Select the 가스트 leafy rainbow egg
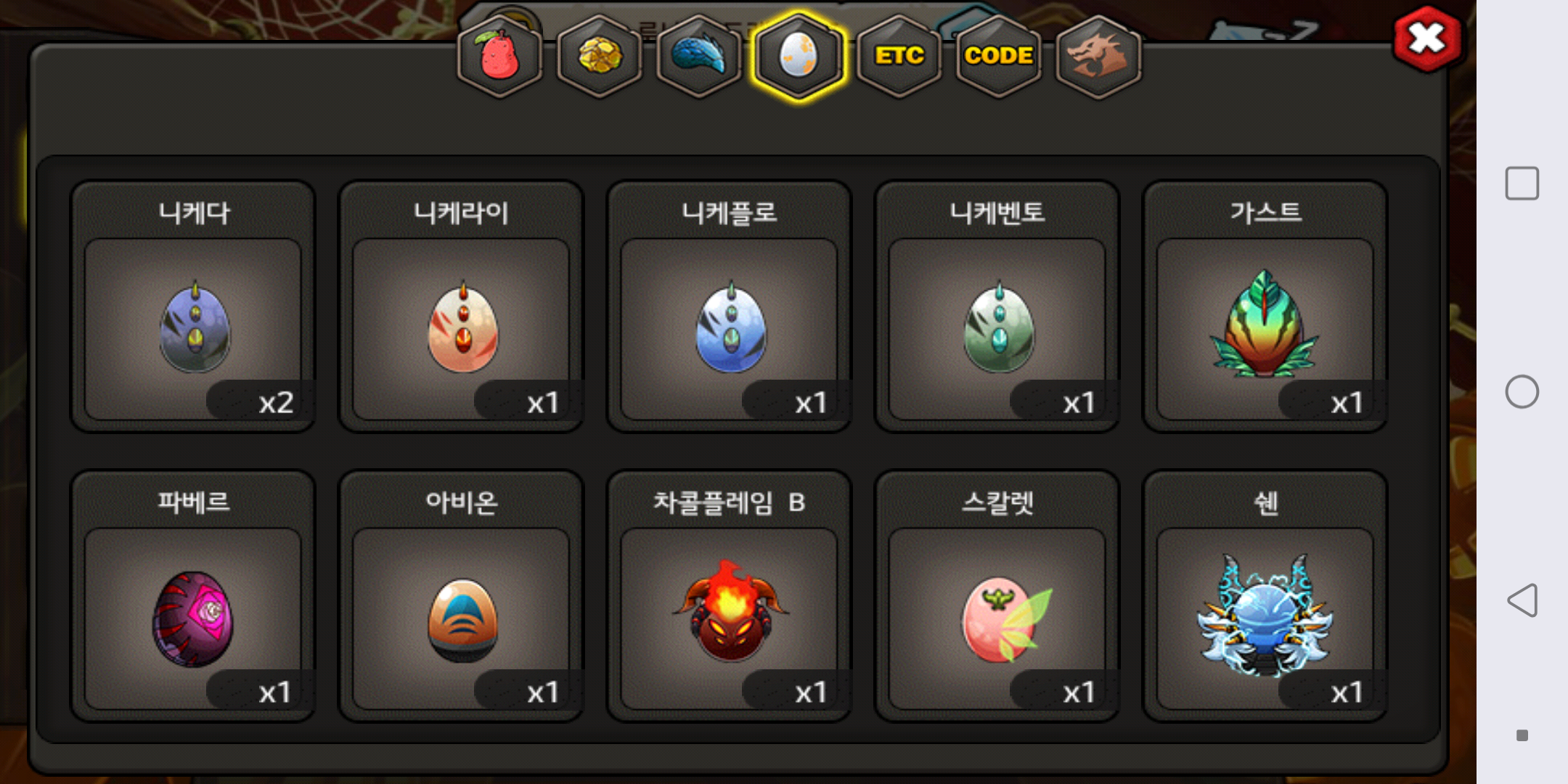 point(1265,306)
